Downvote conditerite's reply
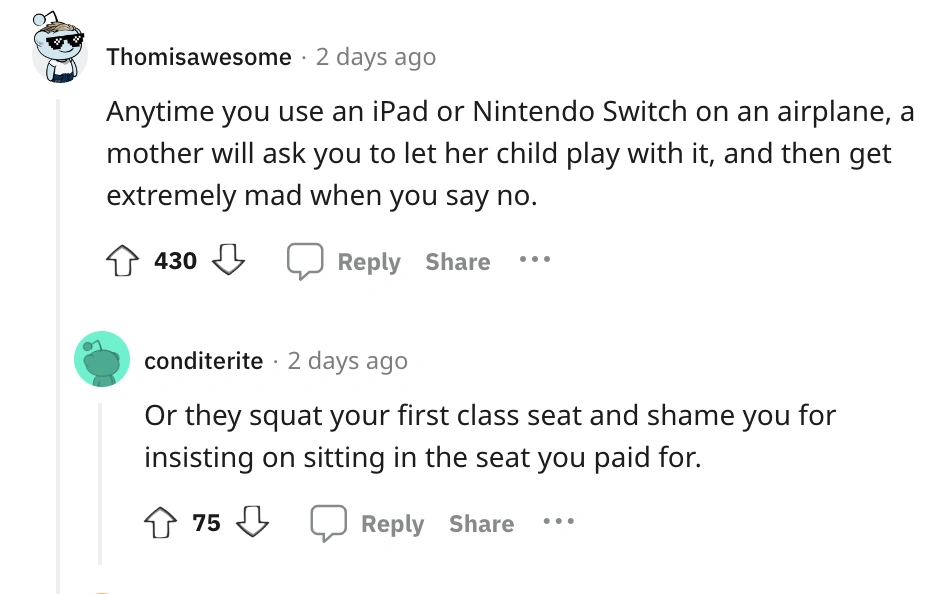Image resolution: width=949 pixels, height=594 pixels. (x=251, y=523)
